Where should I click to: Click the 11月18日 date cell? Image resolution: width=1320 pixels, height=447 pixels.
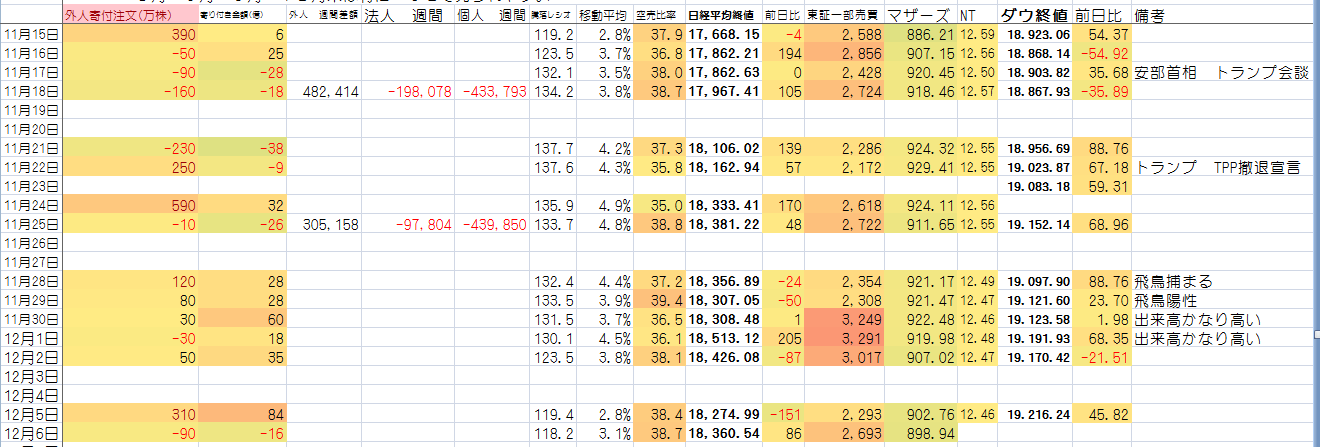point(31,91)
